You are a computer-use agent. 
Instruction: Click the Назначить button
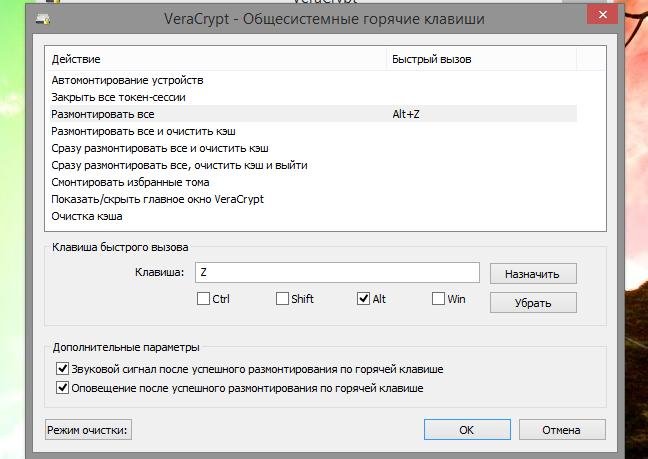pos(532,273)
